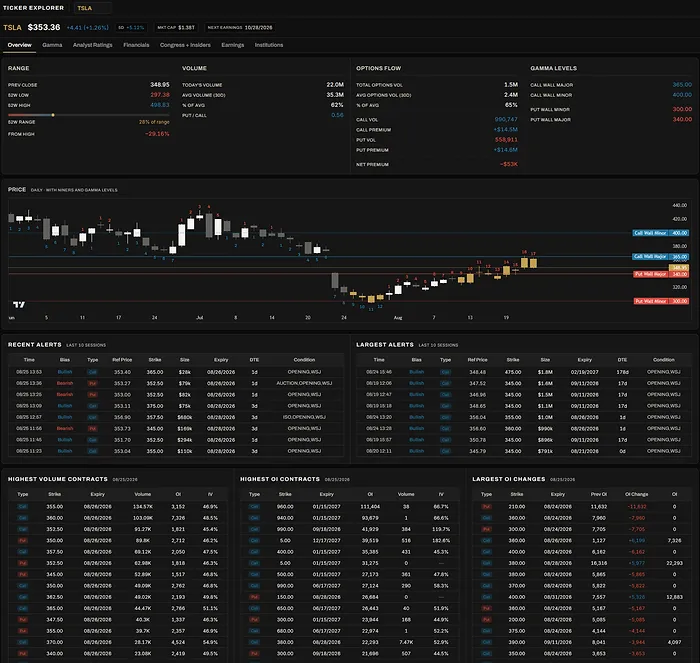Click the Put badge of the 150.00 strike highest OI row

point(254,597)
